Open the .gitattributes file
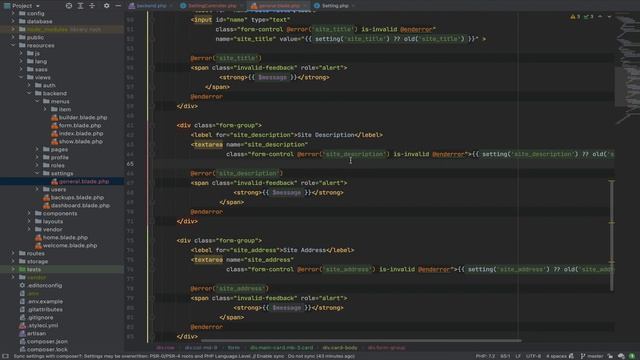640x360 pixels. pyautogui.click(x=41, y=309)
